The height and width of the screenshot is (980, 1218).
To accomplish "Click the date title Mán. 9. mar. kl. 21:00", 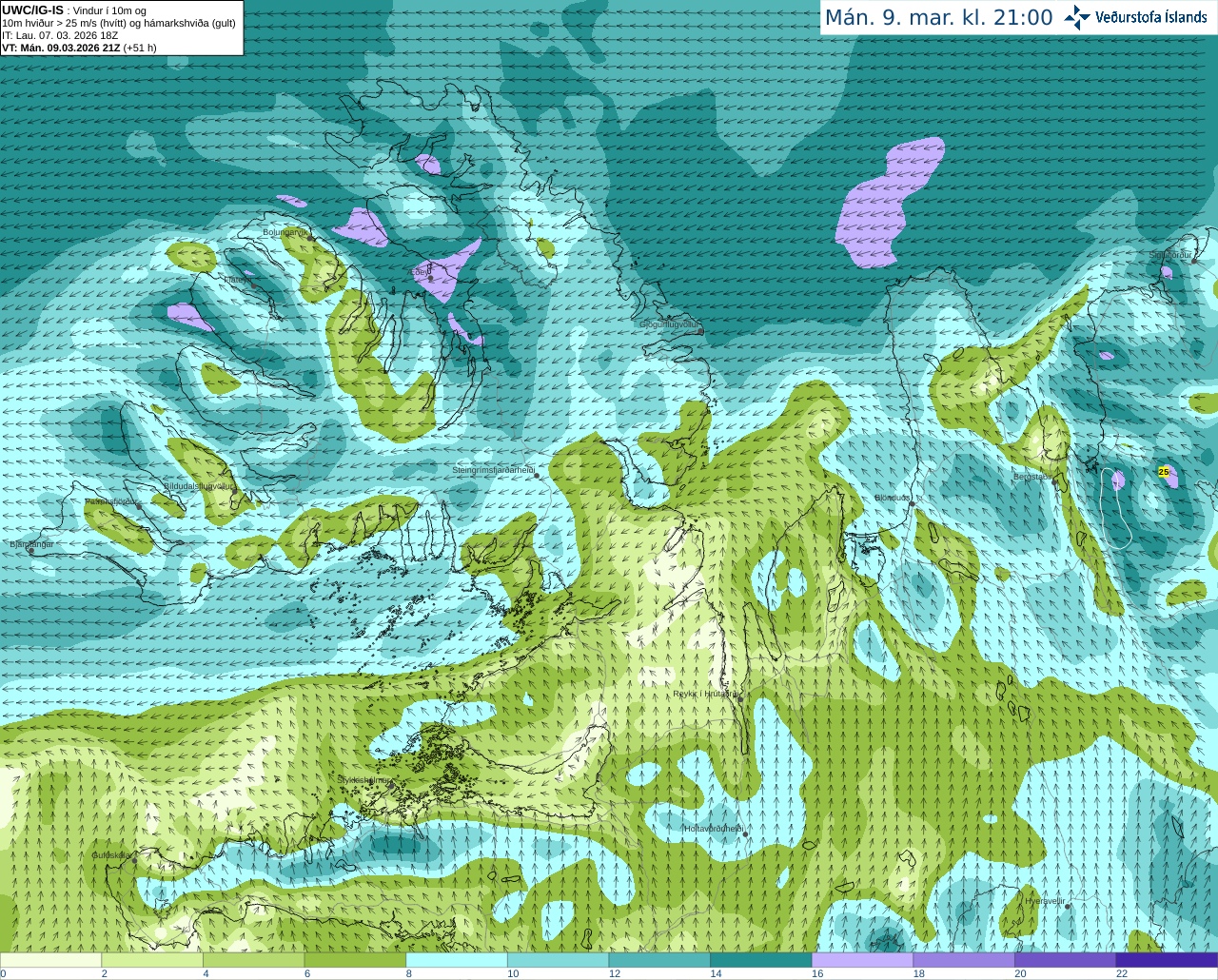I will pos(938,17).
